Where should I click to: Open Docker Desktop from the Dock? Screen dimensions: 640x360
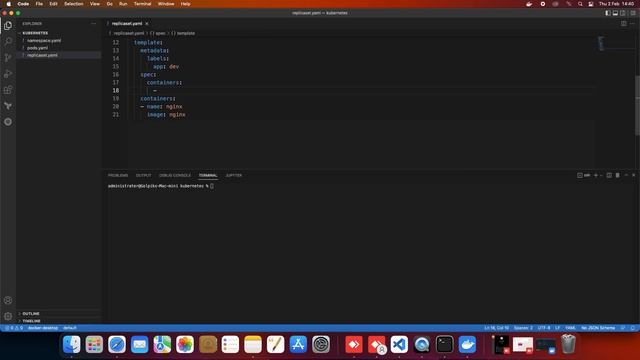click(467, 344)
